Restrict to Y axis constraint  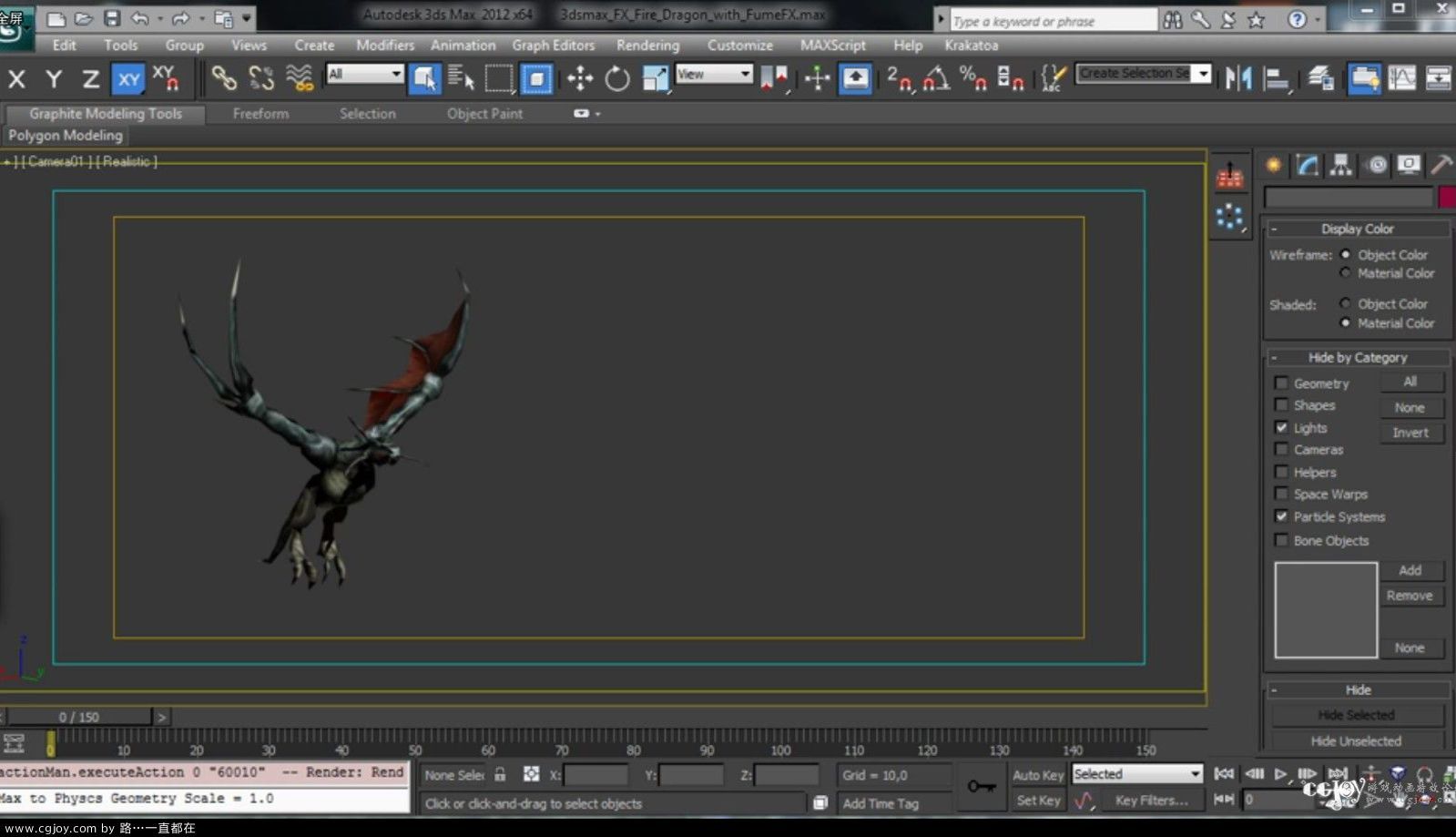[54, 79]
